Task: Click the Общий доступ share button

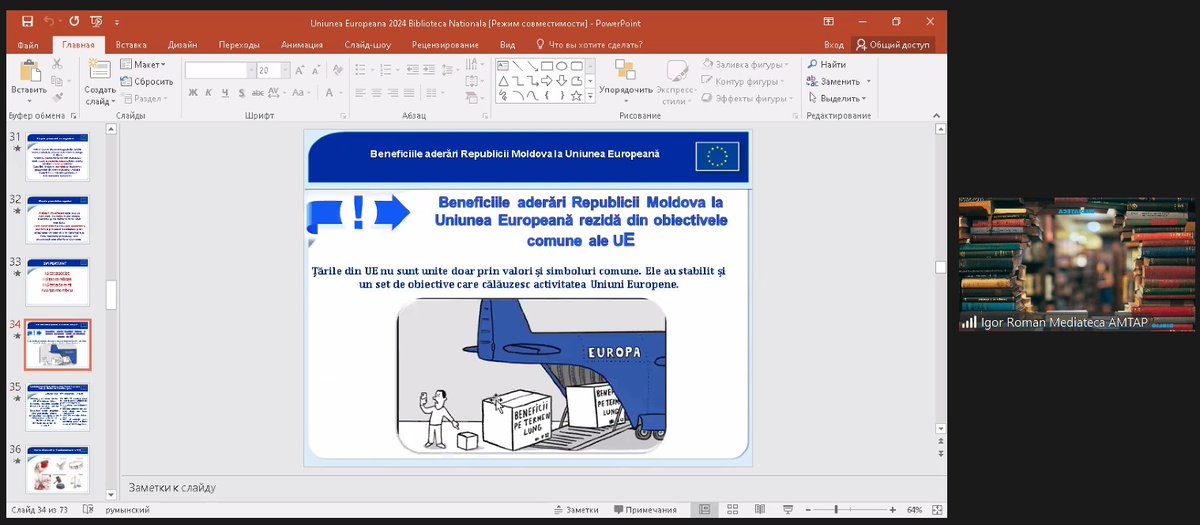Action: pyautogui.click(x=893, y=45)
